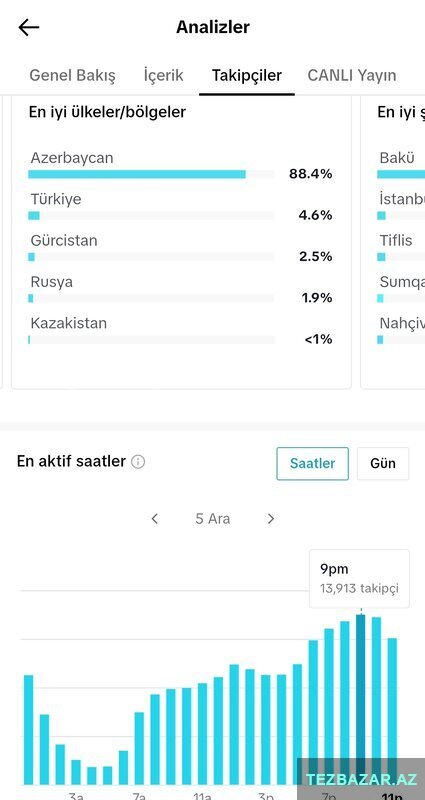The width and height of the screenshot is (425, 800).
Task: Switch chart to Gün view
Action: (x=383, y=464)
